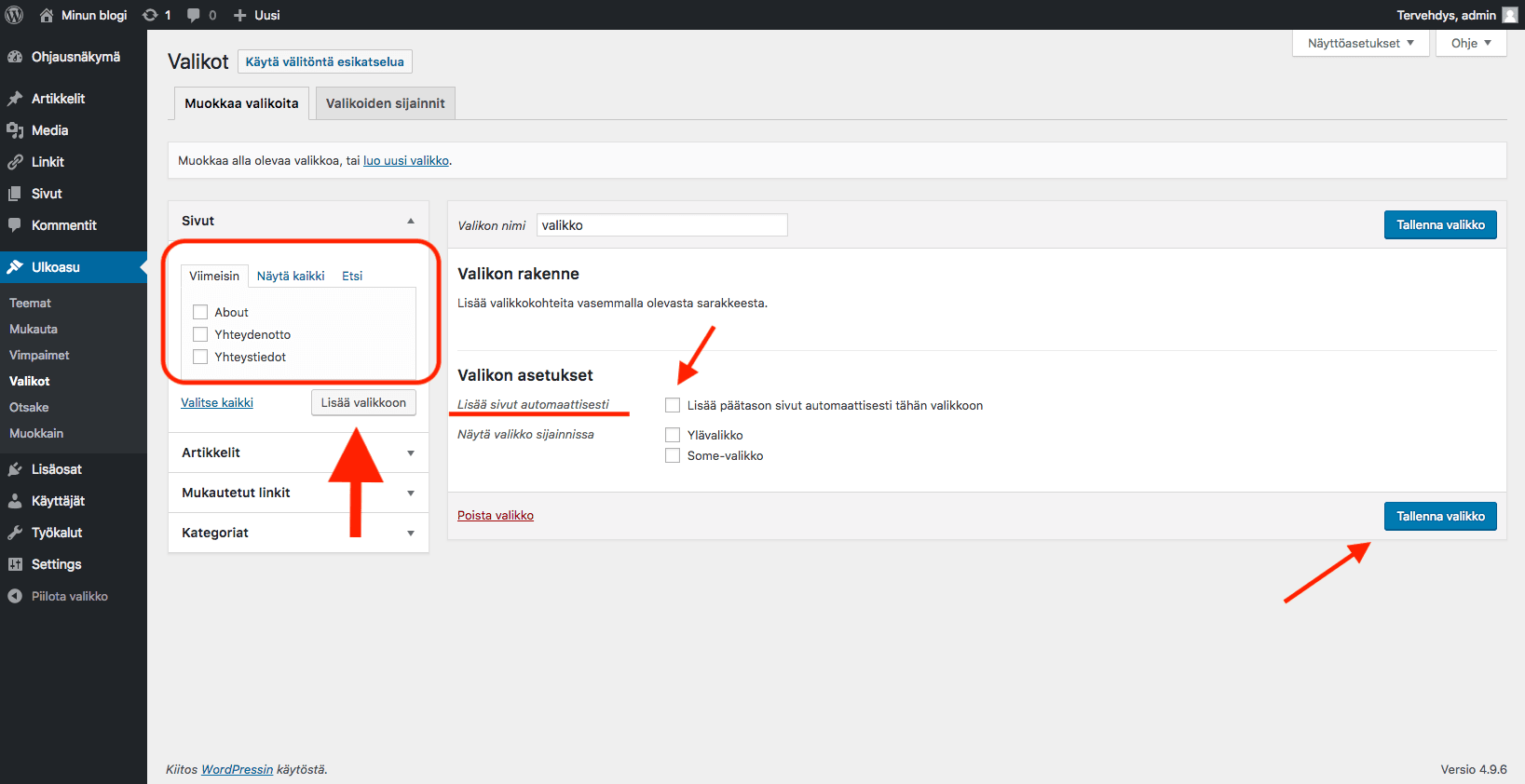
Task: Click the Ulkoasu paintbrush icon
Action: (x=15, y=267)
